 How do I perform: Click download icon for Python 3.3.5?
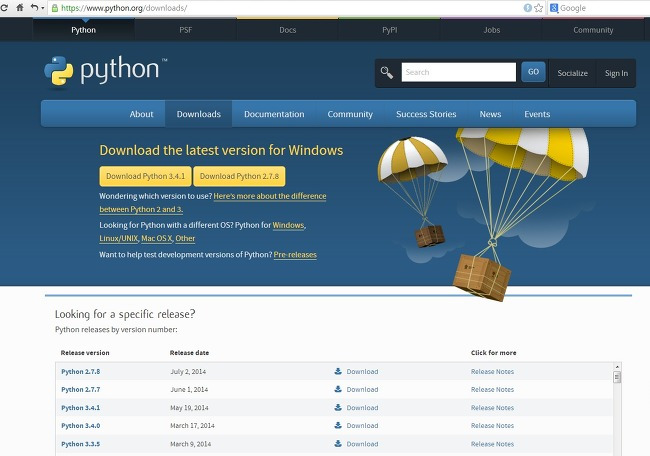[x=338, y=444]
